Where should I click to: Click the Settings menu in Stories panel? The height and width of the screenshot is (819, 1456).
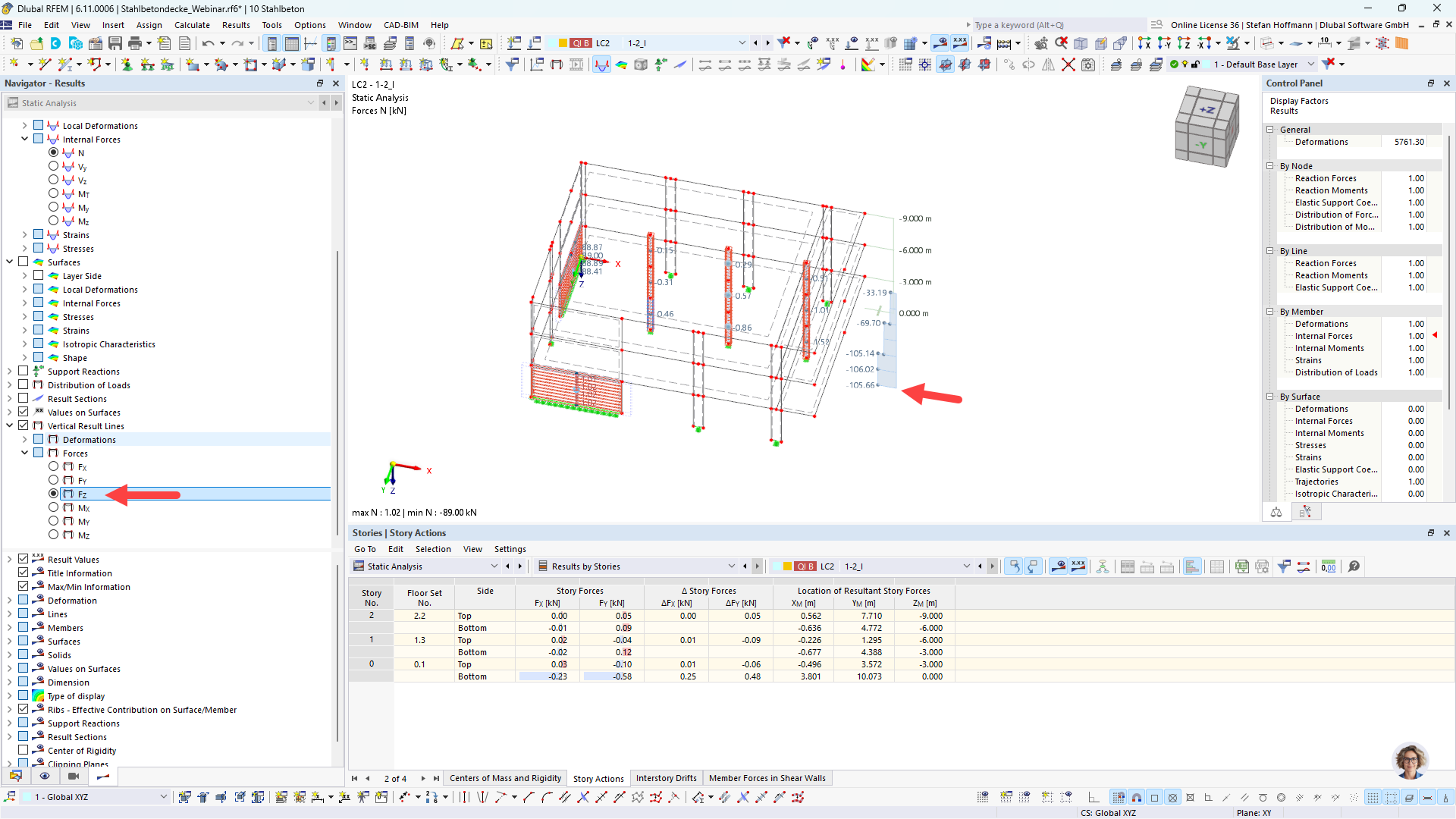tap(510, 549)
